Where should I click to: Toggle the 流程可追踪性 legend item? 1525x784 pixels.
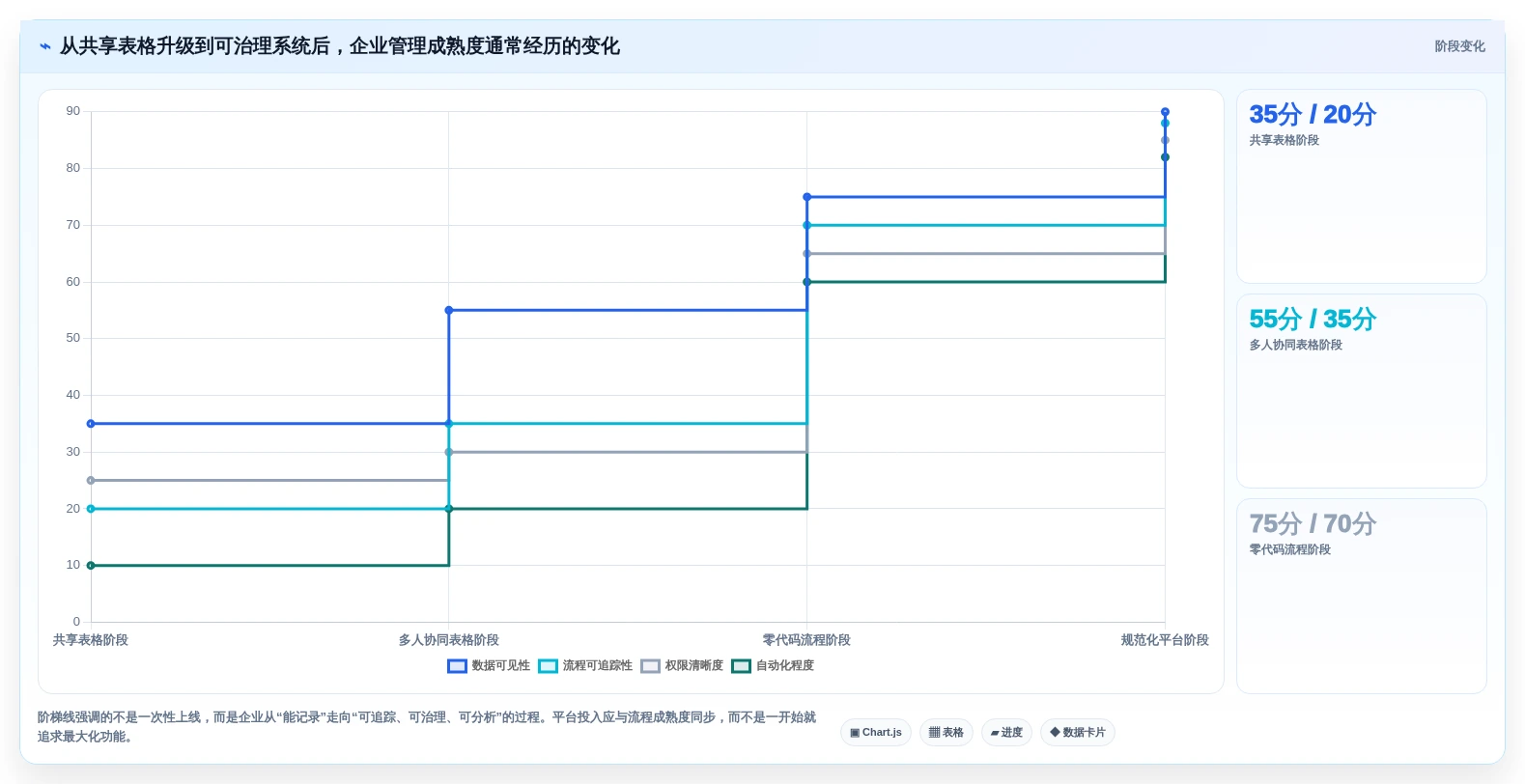(585, 666)
